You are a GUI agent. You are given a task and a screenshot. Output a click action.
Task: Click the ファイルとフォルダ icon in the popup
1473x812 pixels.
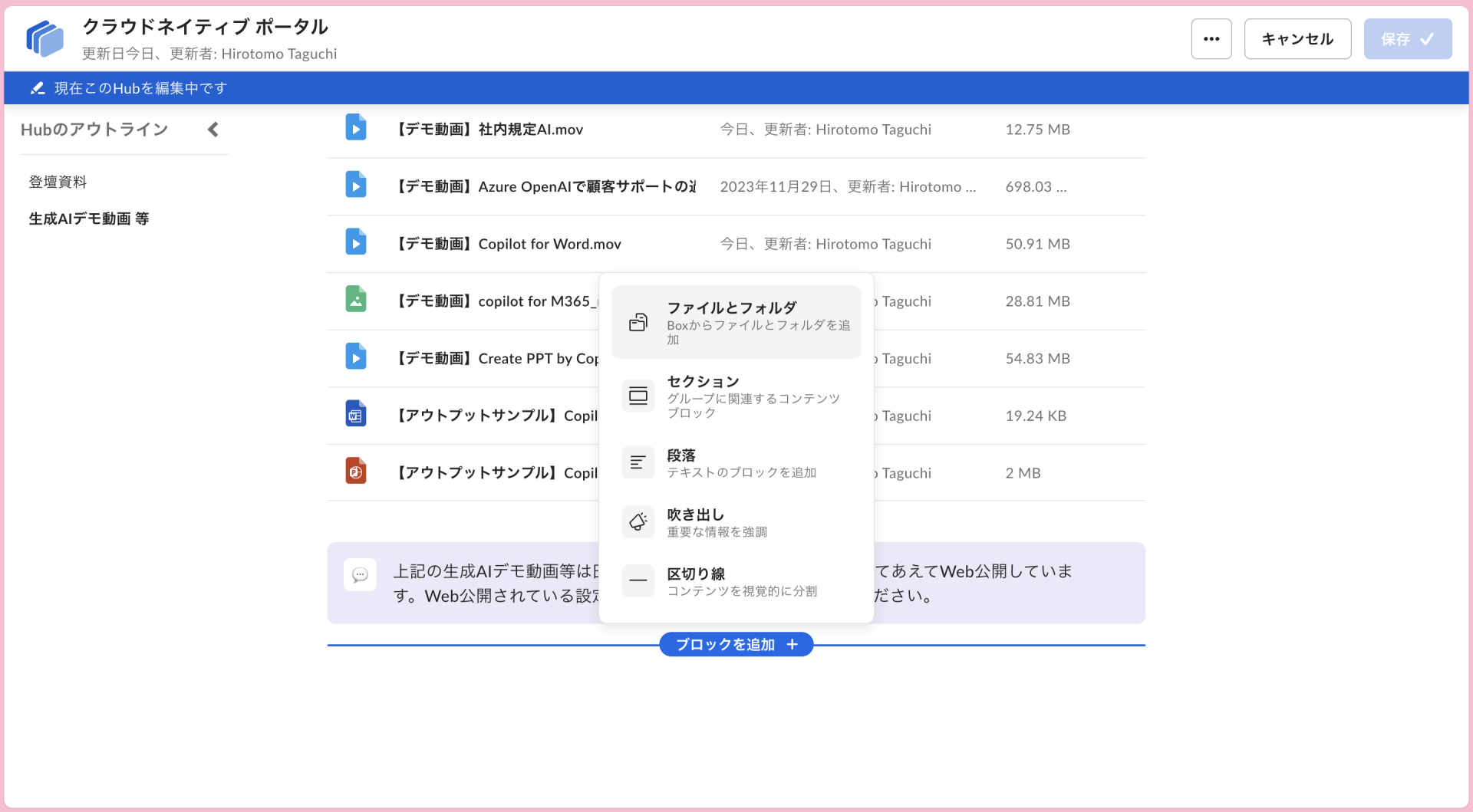638,322
